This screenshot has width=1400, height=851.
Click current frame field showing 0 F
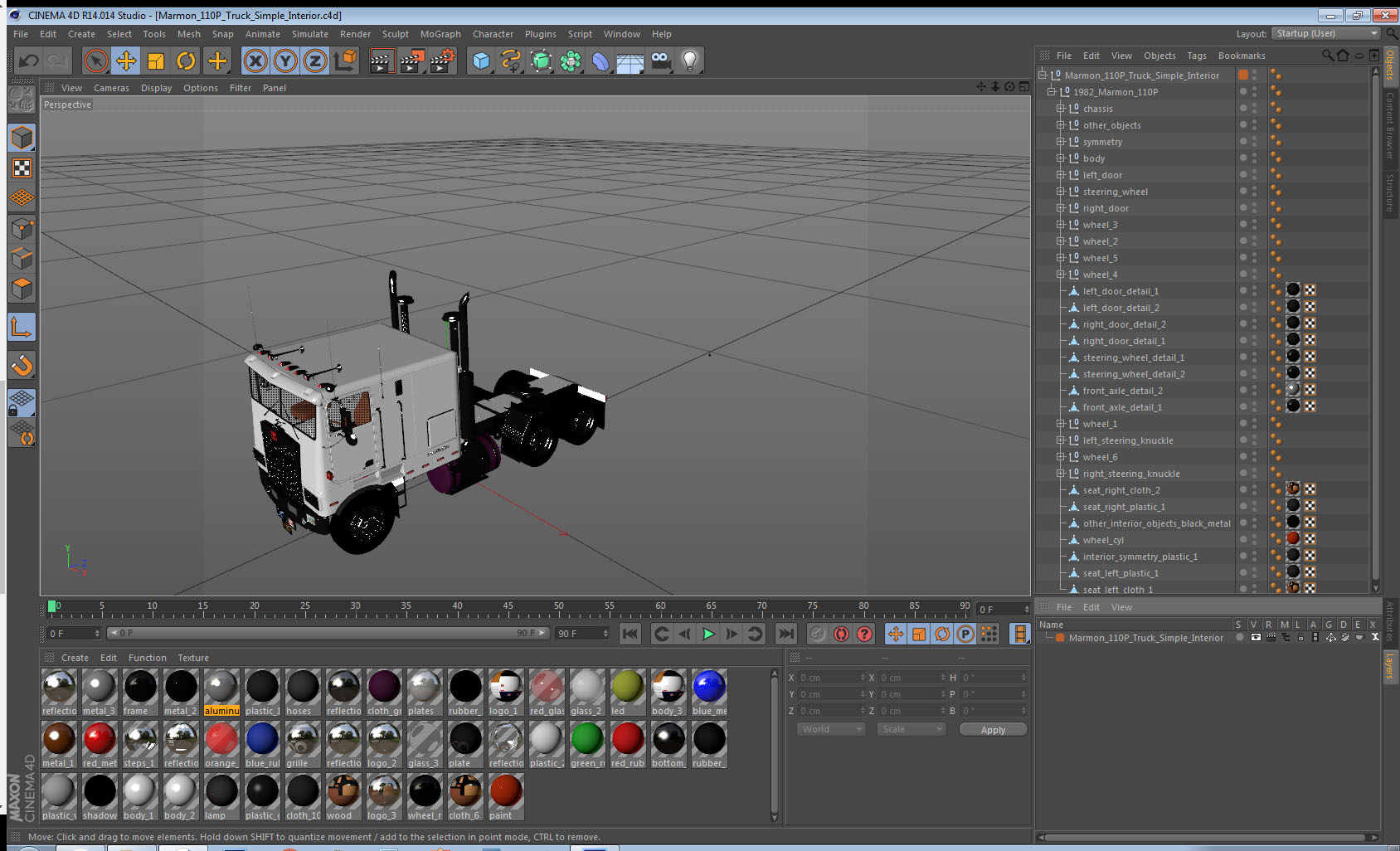point(73,634)
